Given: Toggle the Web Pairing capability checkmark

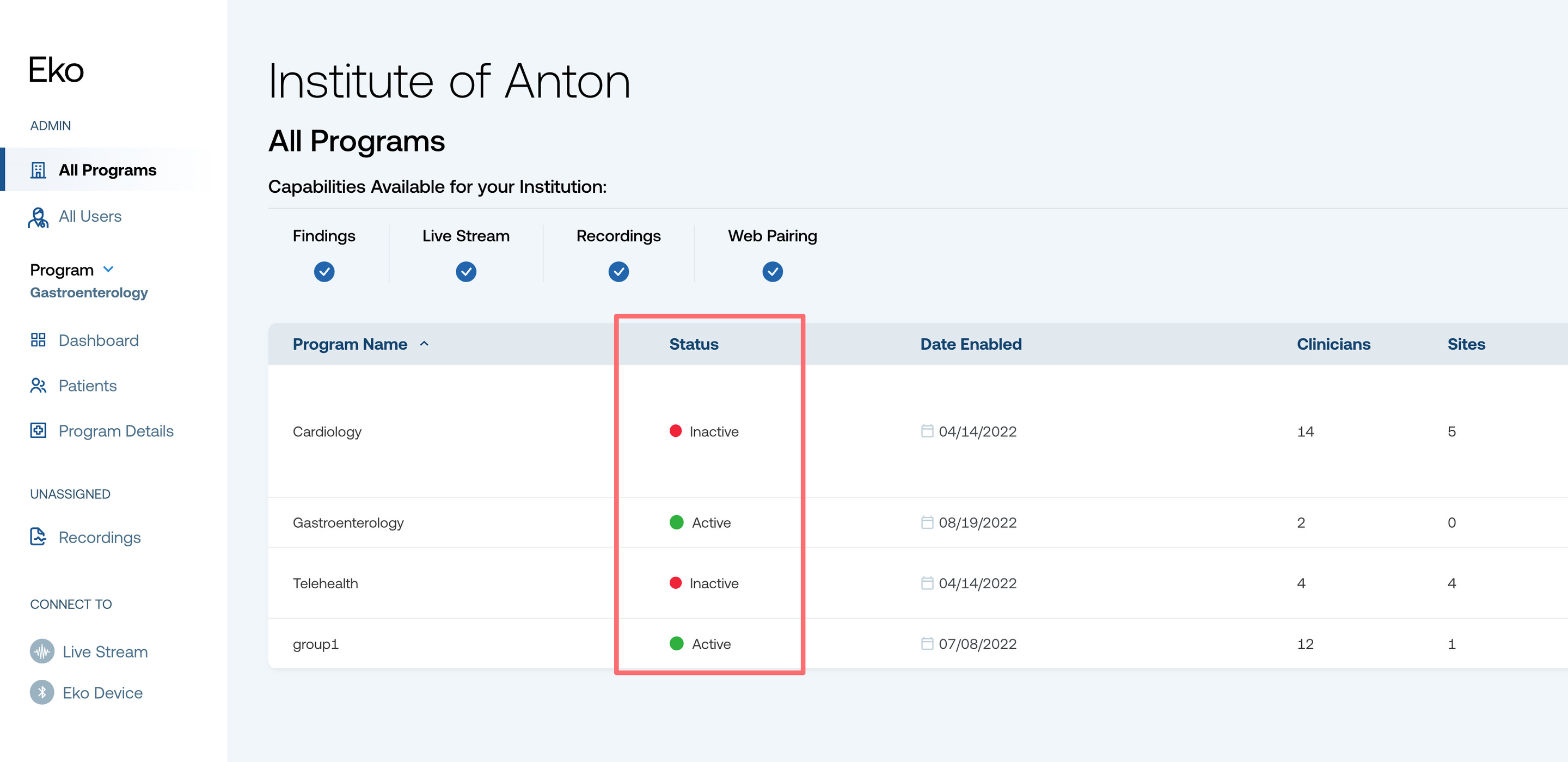Looking at the screenshot, I should point(772,272).
